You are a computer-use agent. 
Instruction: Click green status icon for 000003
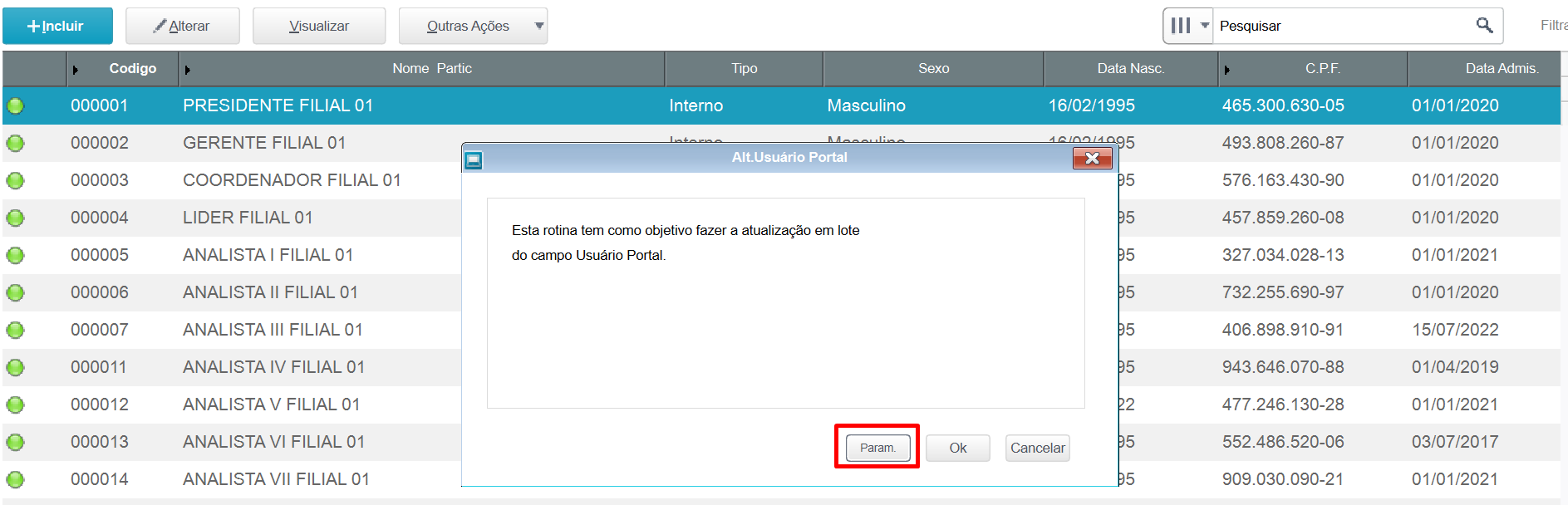(16, 180)
